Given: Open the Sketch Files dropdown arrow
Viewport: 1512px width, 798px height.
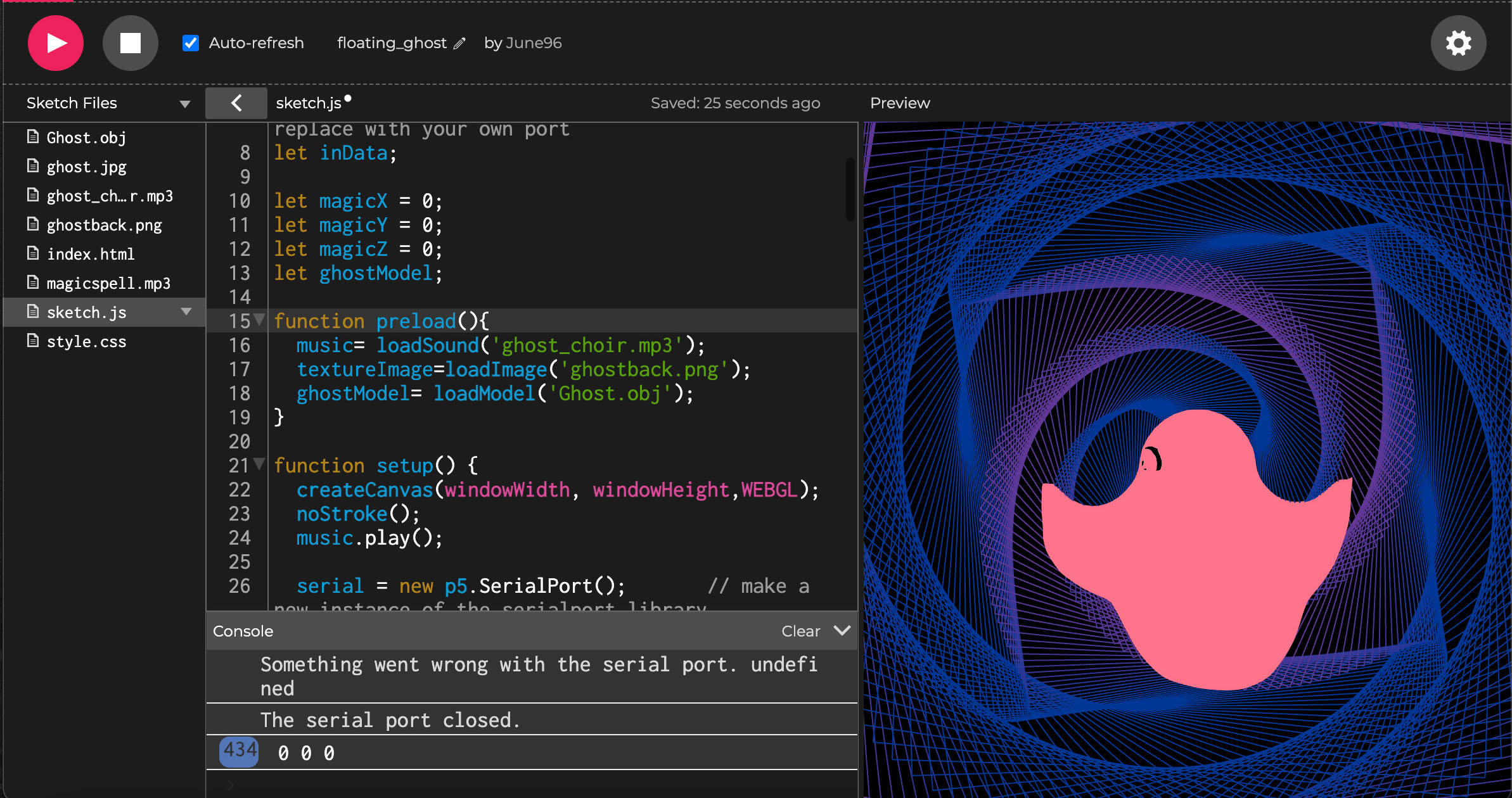Looking at the screenshot, I should pos(185,104).
